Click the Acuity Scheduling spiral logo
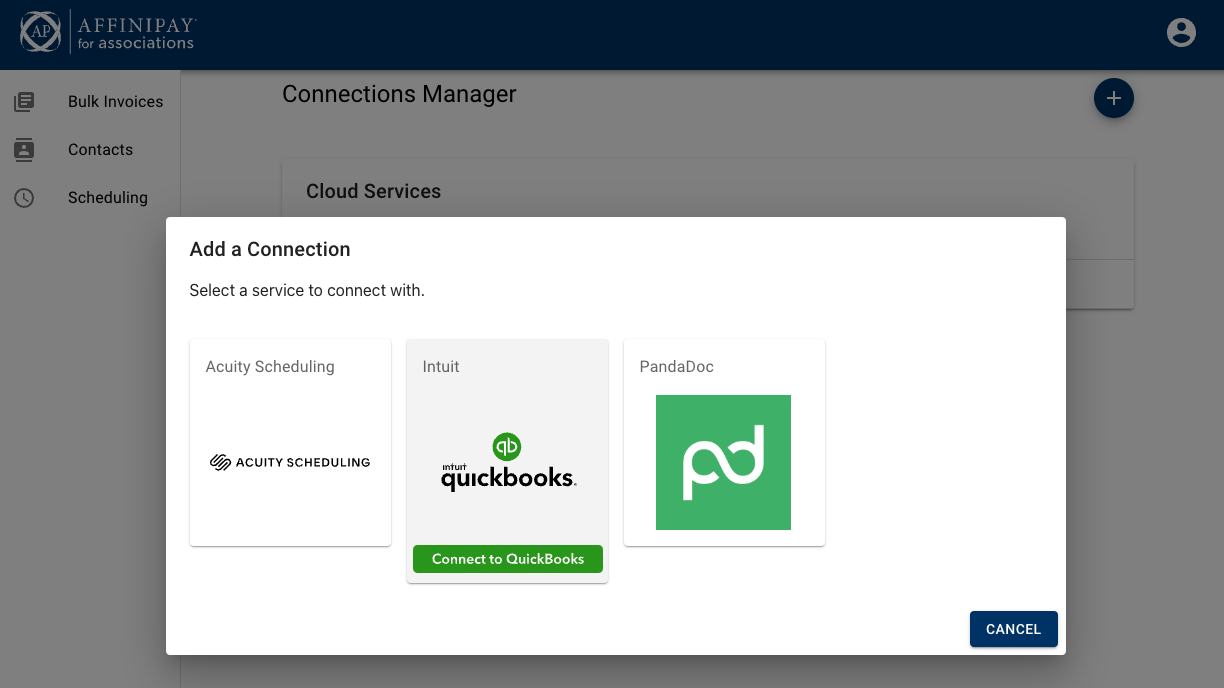Screen dimensions: 1224x688 pyautogui.click(x=219, y=462)
